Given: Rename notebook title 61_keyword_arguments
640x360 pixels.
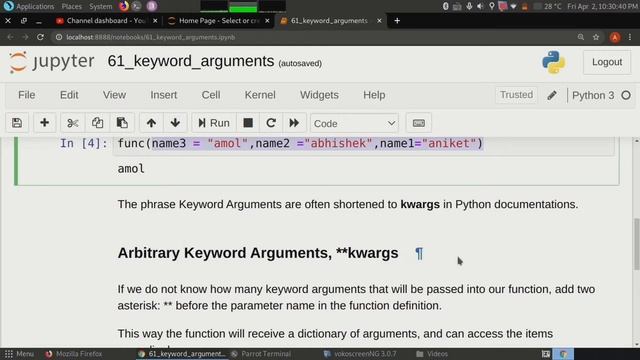Looking at the screenshot, I should pyautogui.click(x=191, y=61).
